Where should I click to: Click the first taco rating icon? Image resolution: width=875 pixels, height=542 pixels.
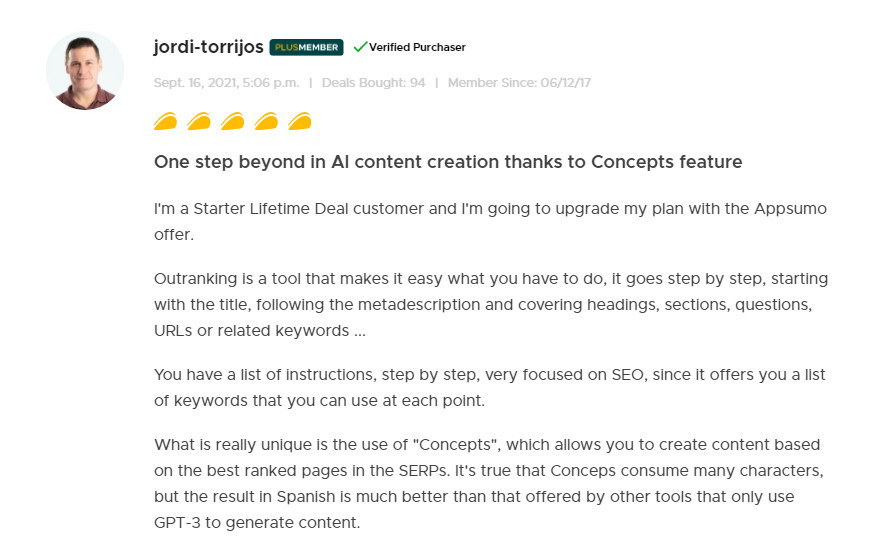[166, 121]
